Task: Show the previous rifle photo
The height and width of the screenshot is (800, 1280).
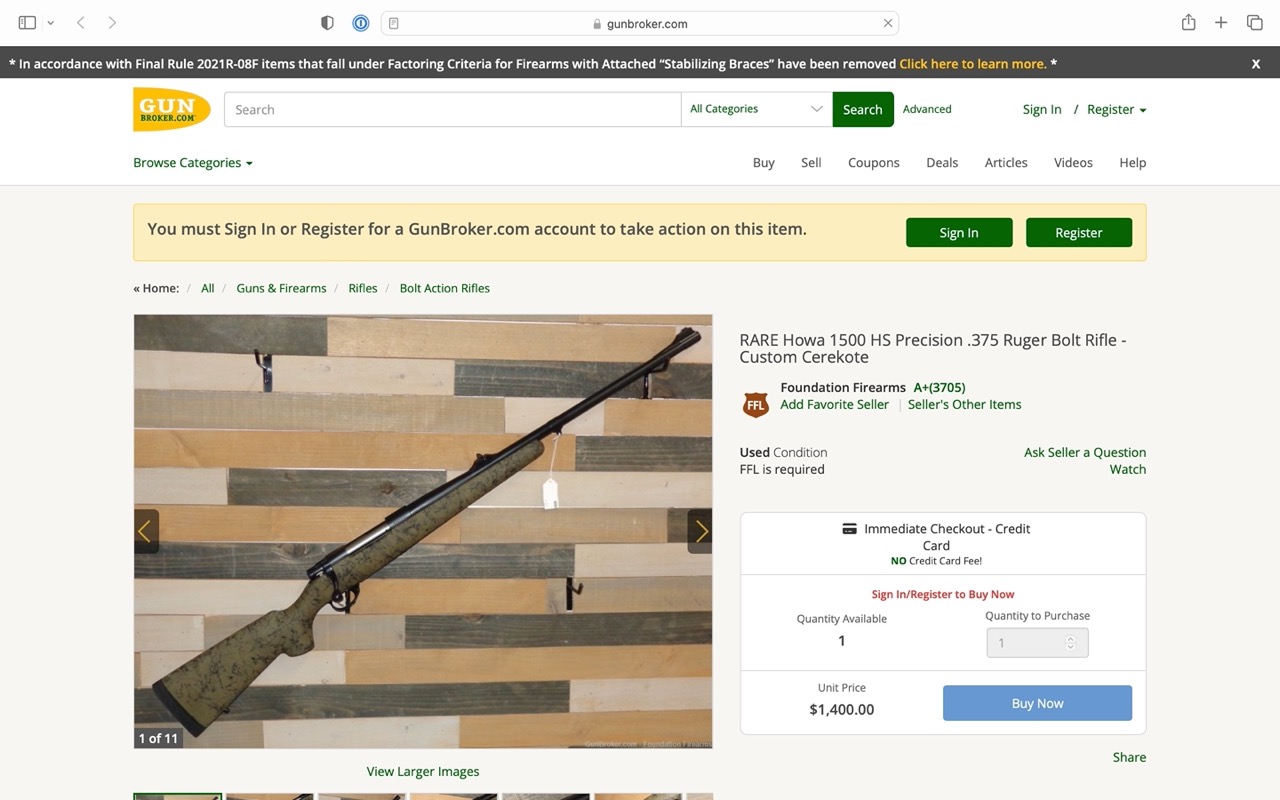Action: point(146,531)
